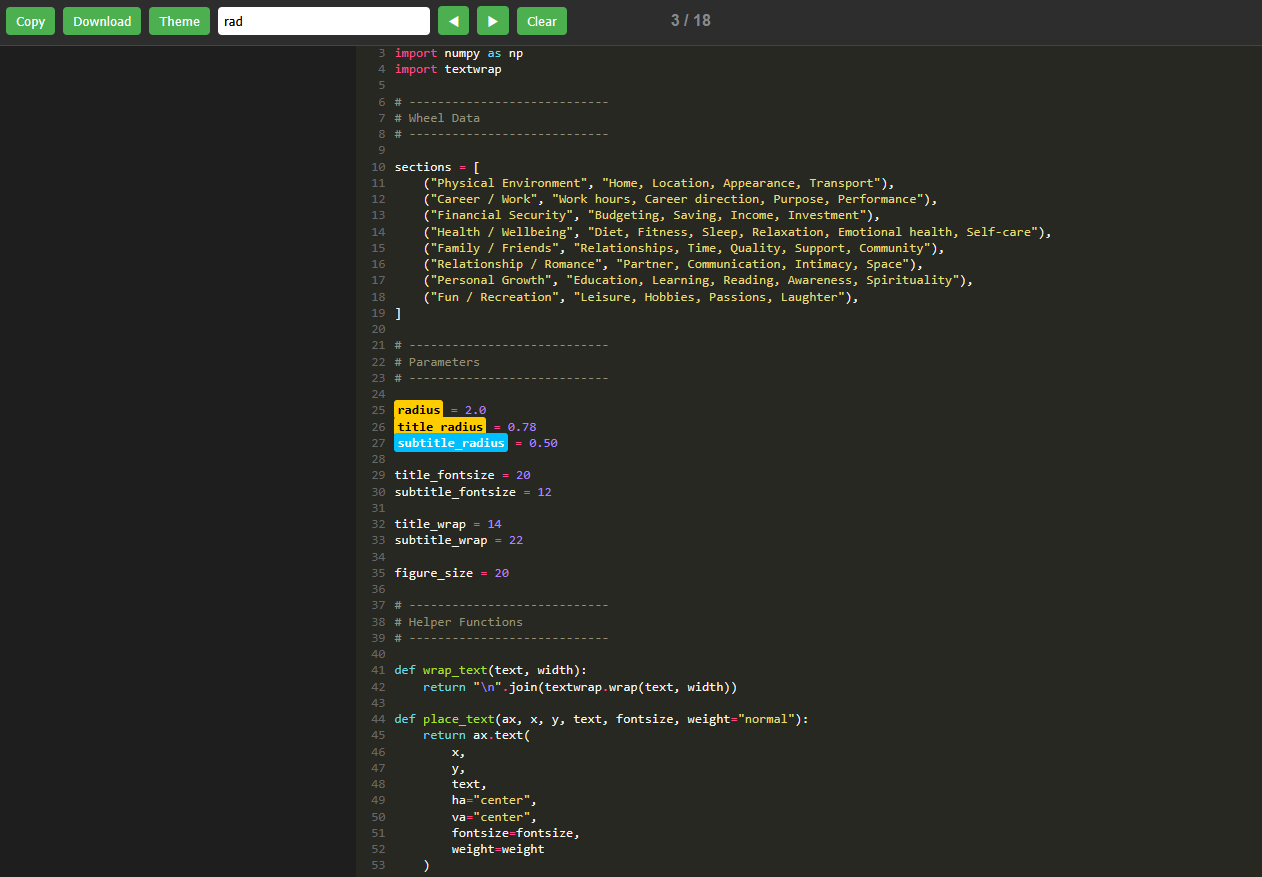
Task: Click the figure_size variable on line 35
Action: (x=433, y=573)
